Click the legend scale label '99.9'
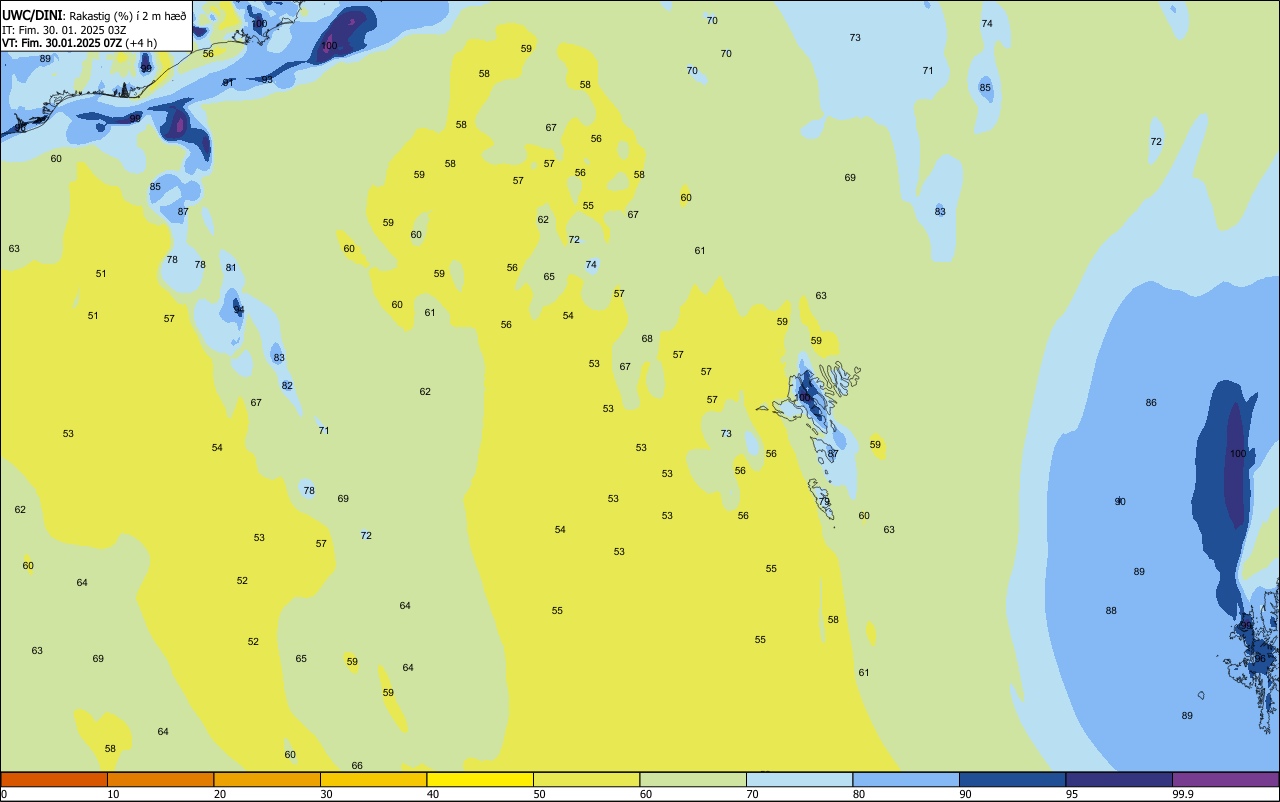The width and height of the screenshot is (1280, 802). [1183, 794]
